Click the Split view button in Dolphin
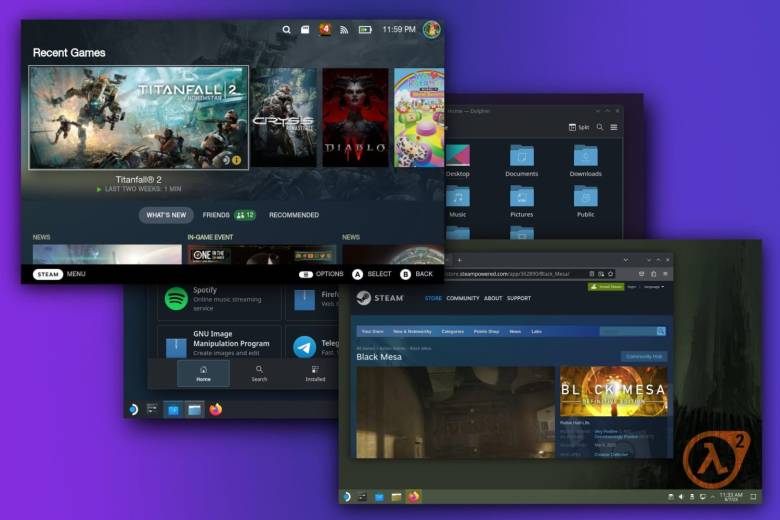This screenshot has height=520, width=780. tap(579, 127)
